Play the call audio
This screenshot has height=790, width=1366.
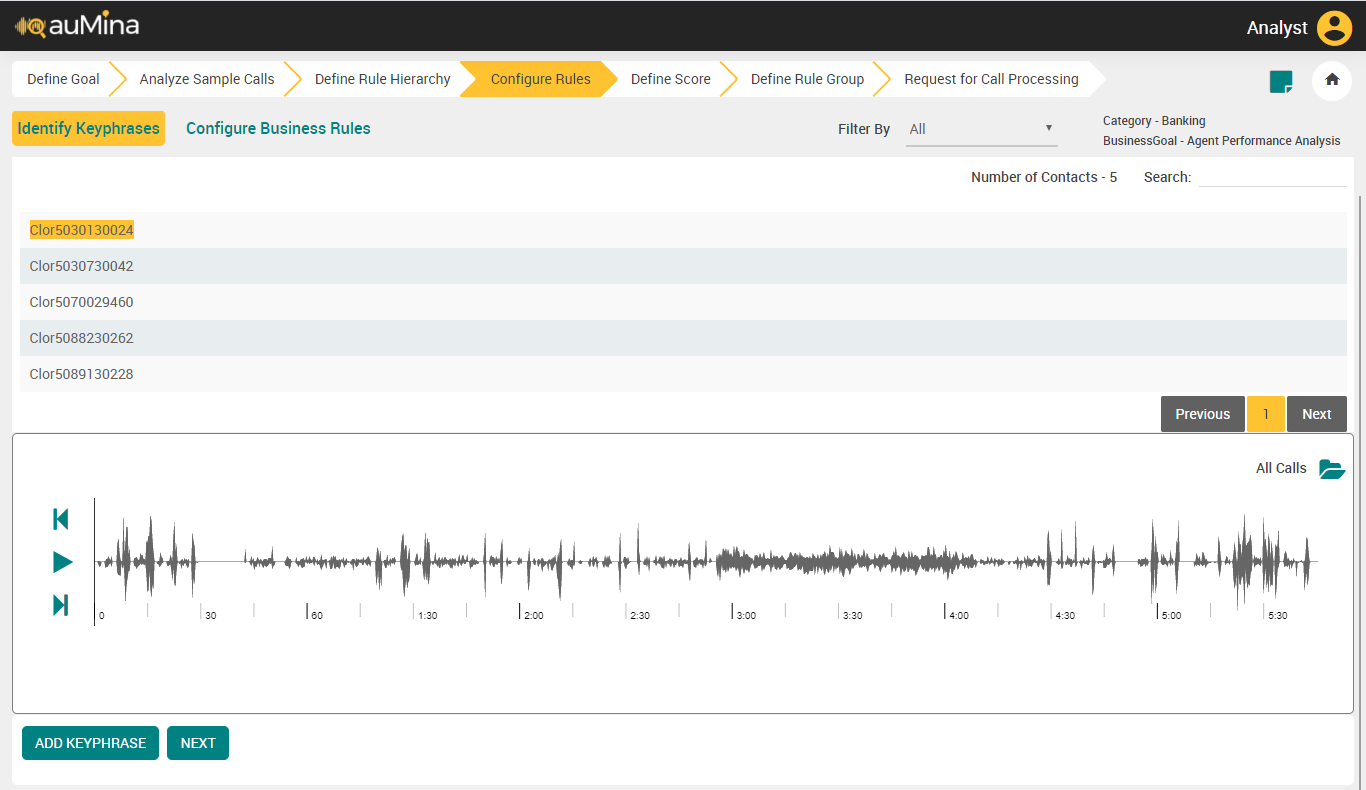click(x=62, y=562)
